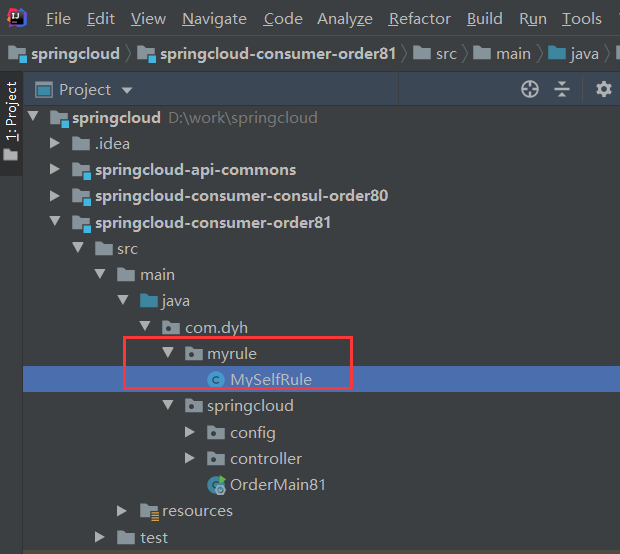Collapse springcloud-consumer-order81 module
The width and height of the screenshot is (620, 554).
pos(55,221)
